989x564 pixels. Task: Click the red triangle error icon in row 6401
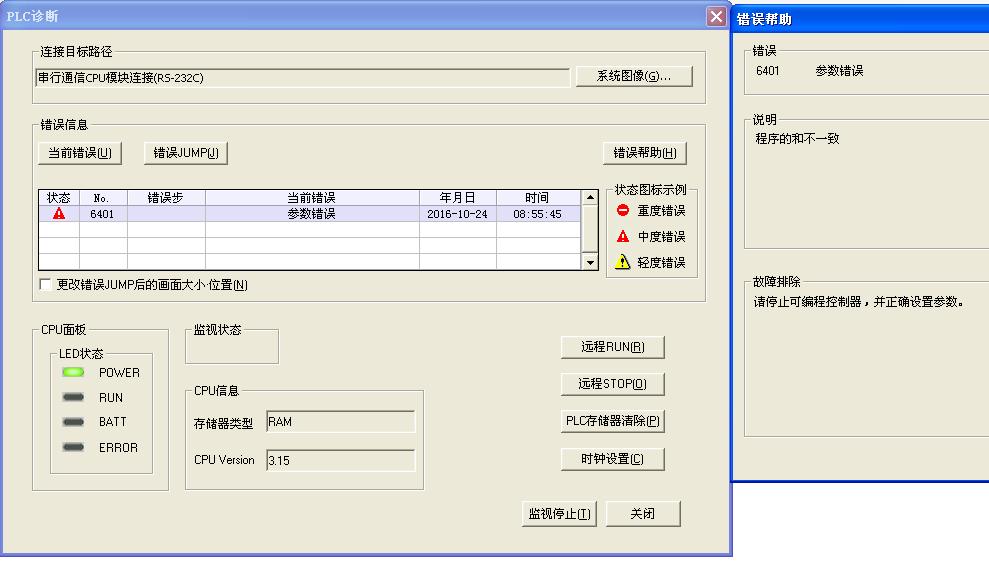pyautogui.click(x=59, y=214)
